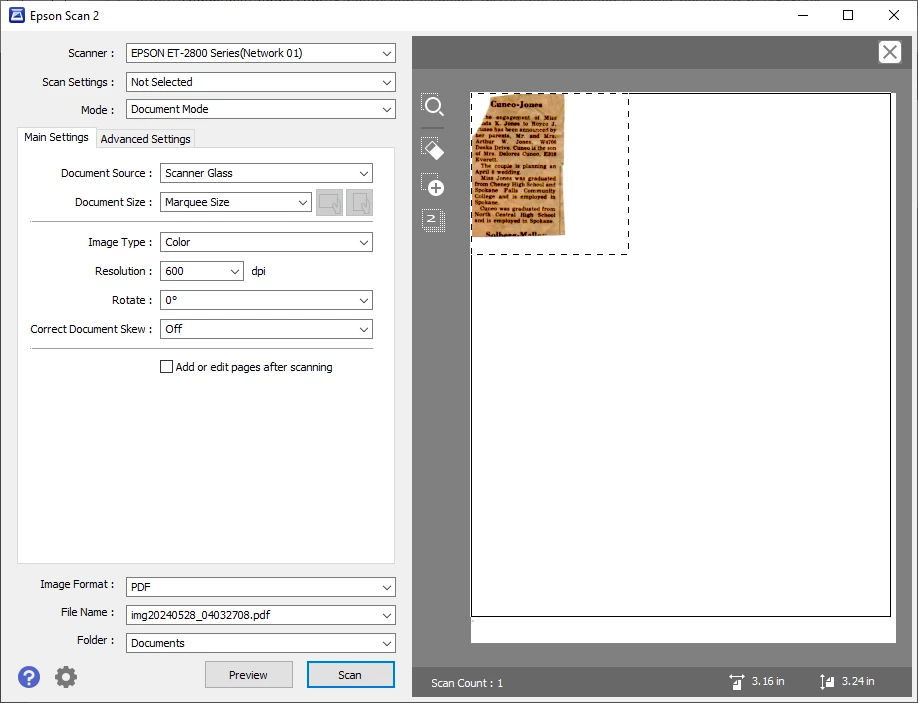The width and height of the screenshot is (918, 703).
Task: Click the landscape orientation icon beside Document Size
Action: pyautogui.click(x=330, y=203)
